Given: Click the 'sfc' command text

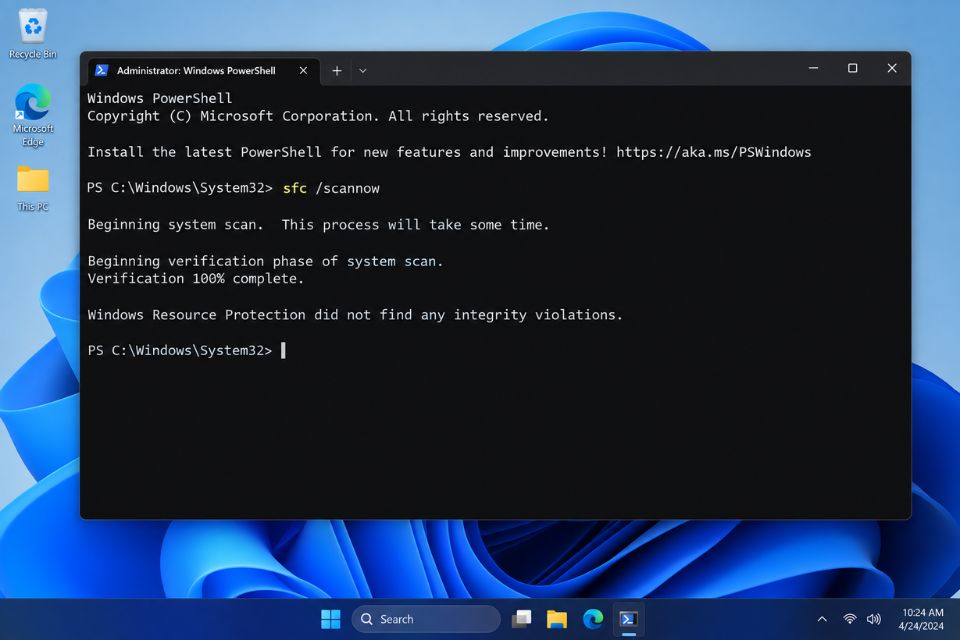Looking at the screenshot, I should [294, 188].
